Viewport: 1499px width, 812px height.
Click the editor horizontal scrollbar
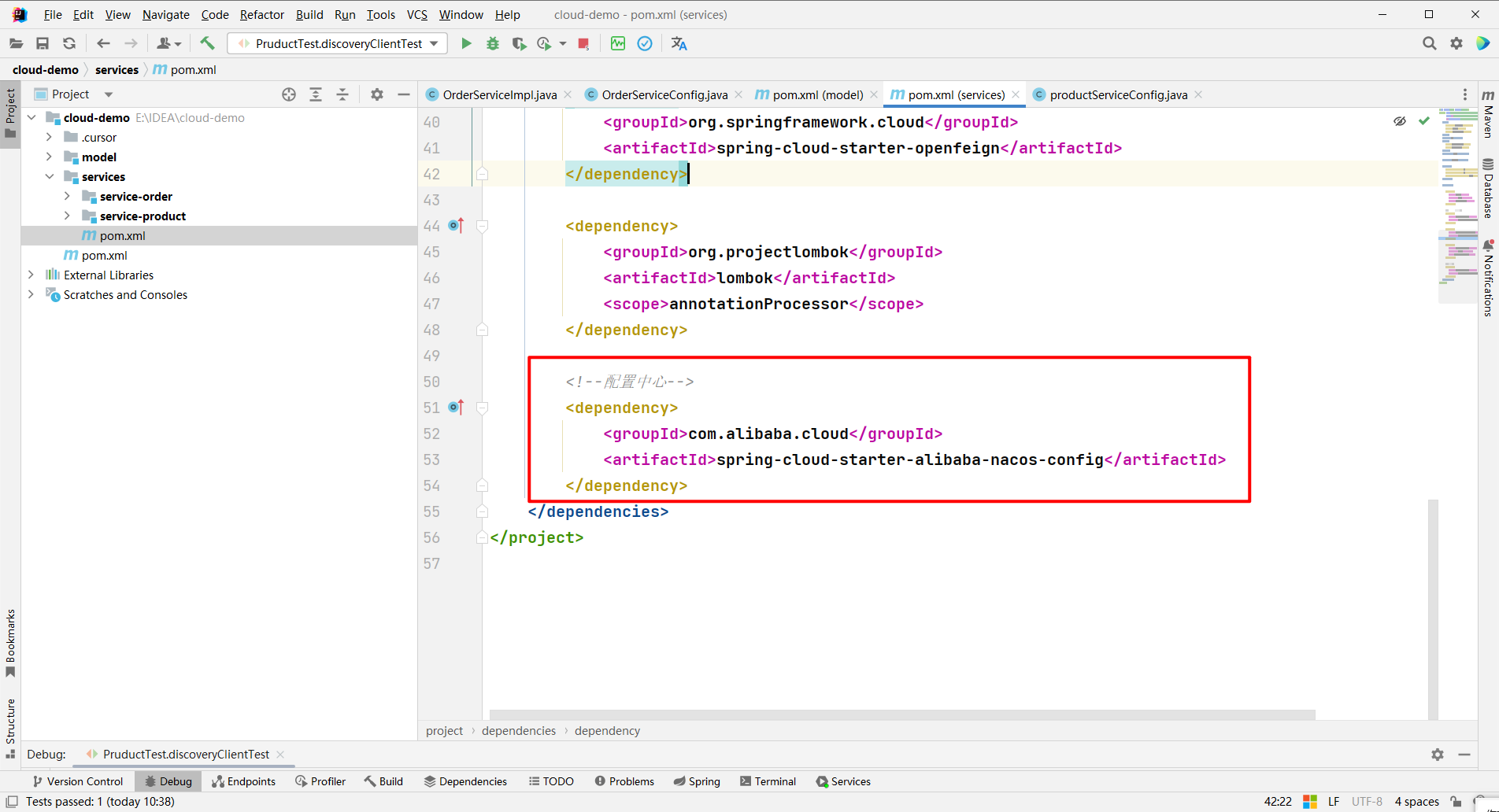902,714
